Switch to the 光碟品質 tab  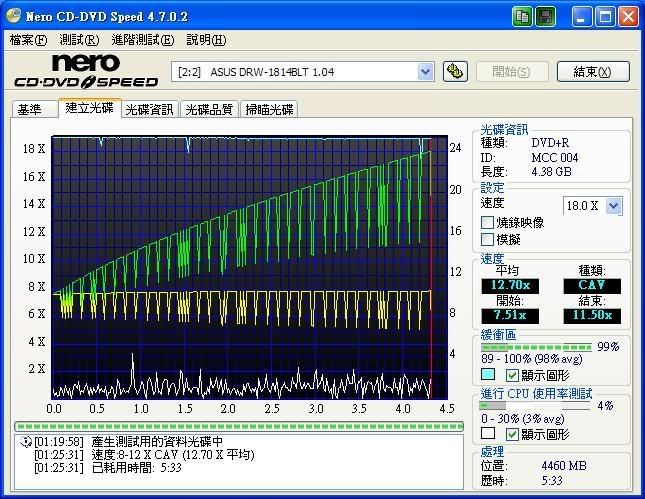point(209,109)
